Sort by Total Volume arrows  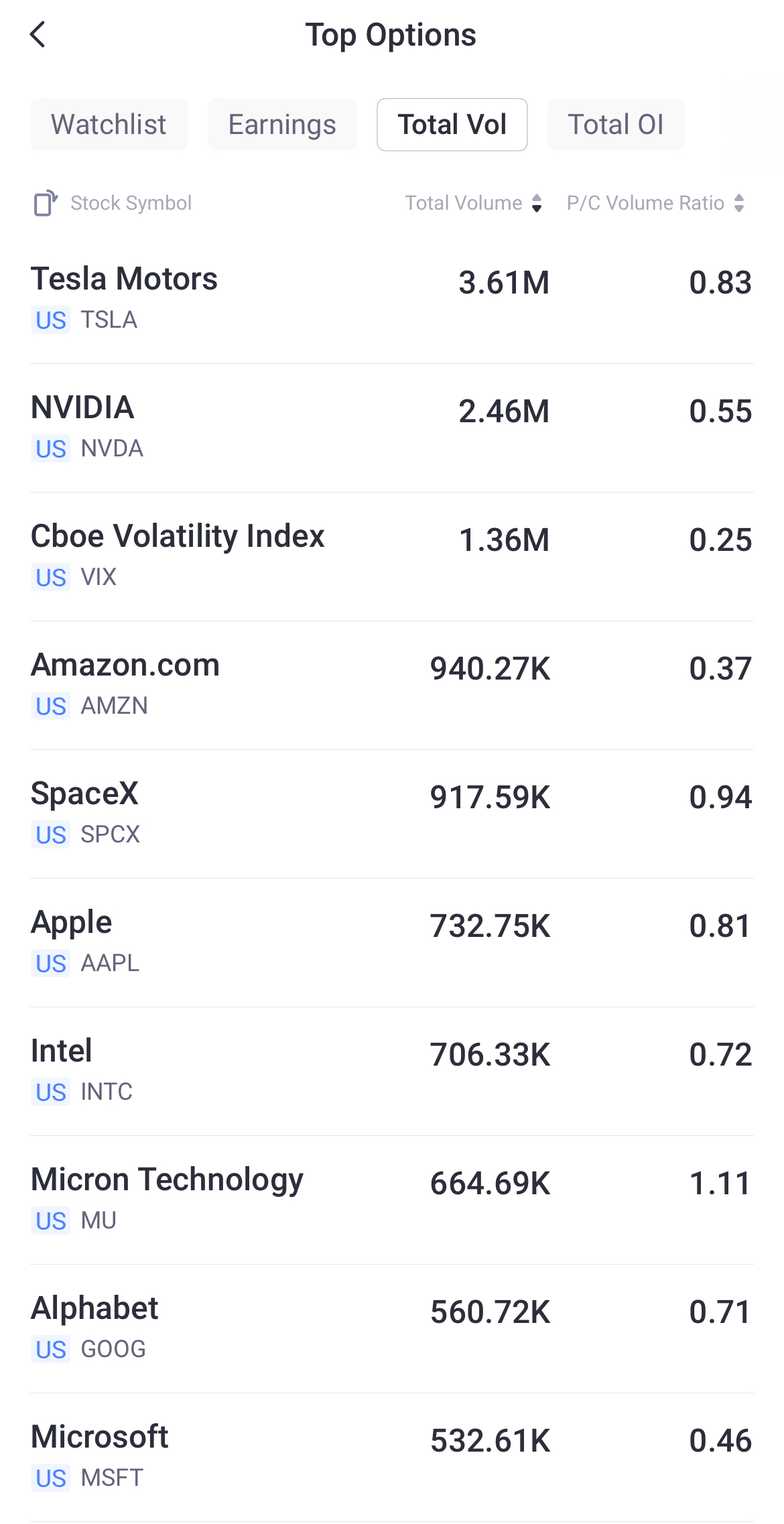point(537,203)
